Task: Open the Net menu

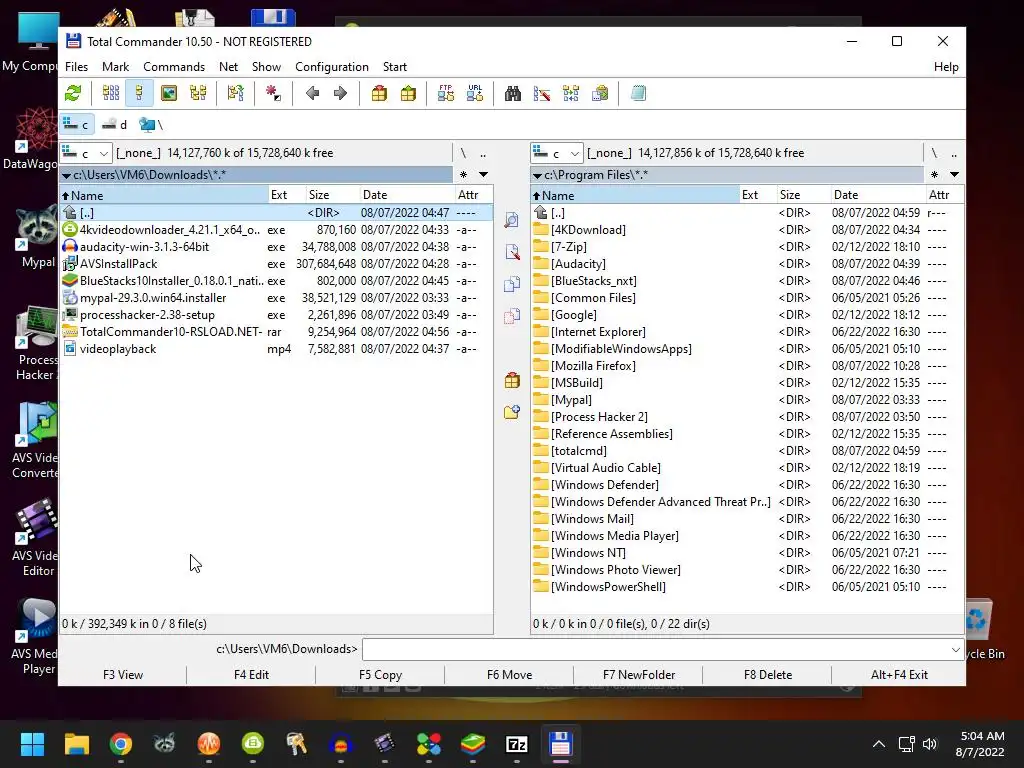Action: coord(229,67)
